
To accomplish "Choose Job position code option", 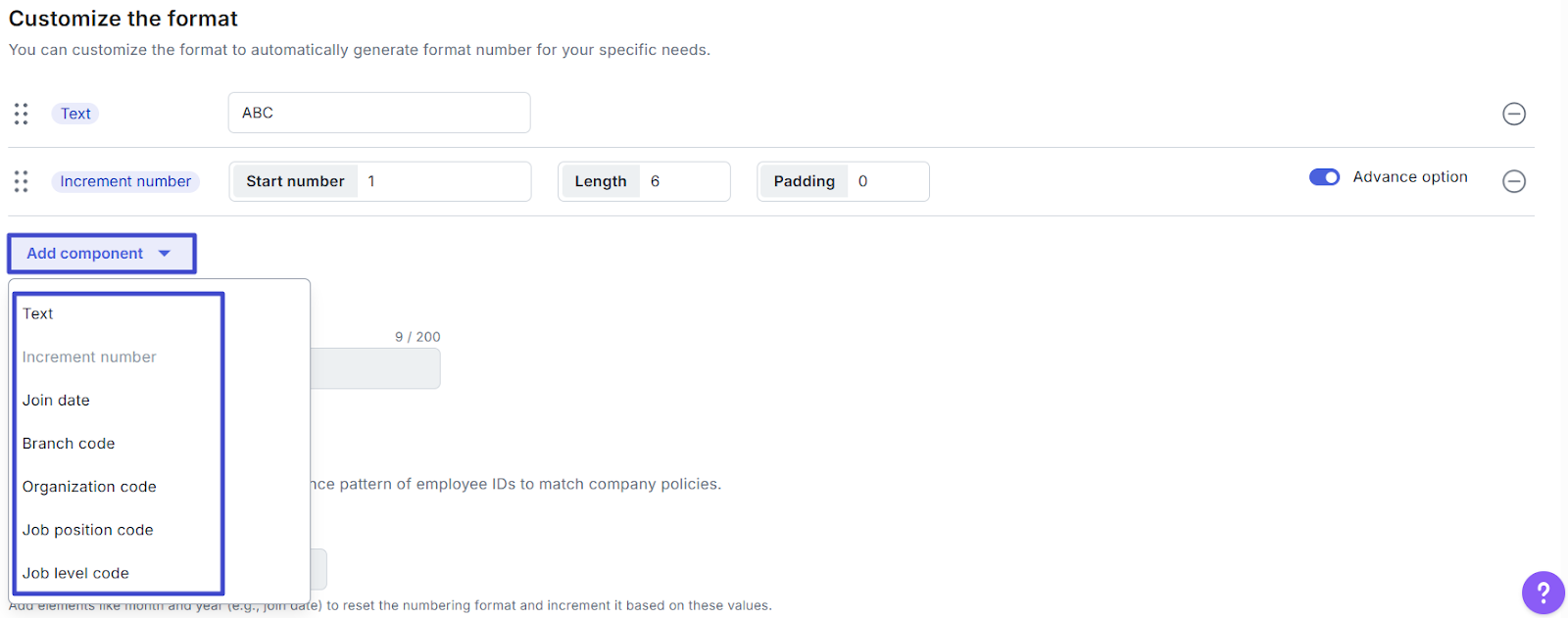I will pyautogui.click(x=88, y=530).
